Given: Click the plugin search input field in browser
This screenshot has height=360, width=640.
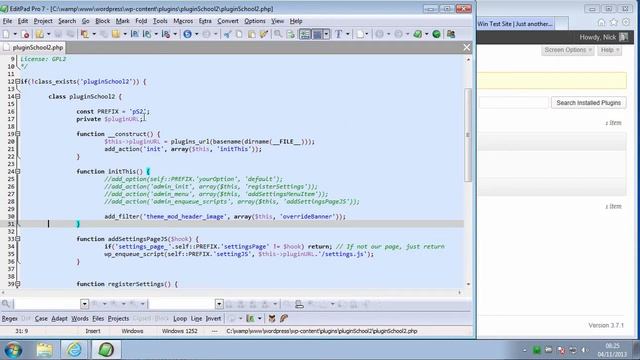Looking at the screenshot, I should (513, 103).
